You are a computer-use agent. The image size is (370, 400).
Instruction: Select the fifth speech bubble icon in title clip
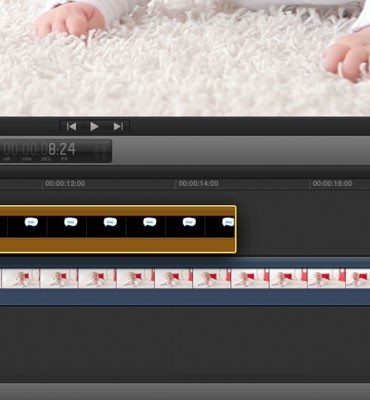pos(189,222)
